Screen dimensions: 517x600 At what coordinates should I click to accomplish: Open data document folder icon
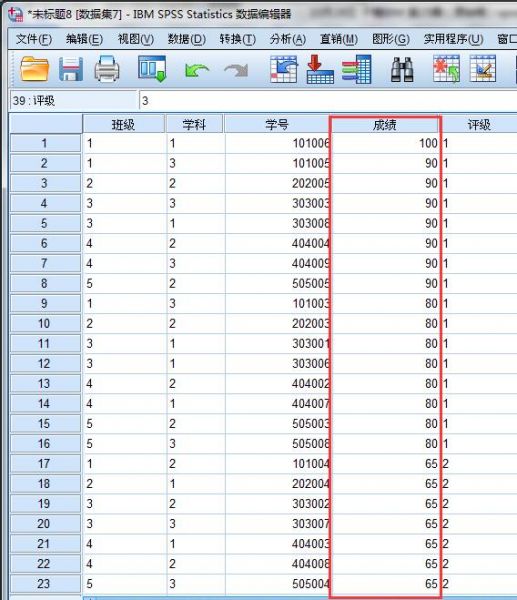coord(34,69)
